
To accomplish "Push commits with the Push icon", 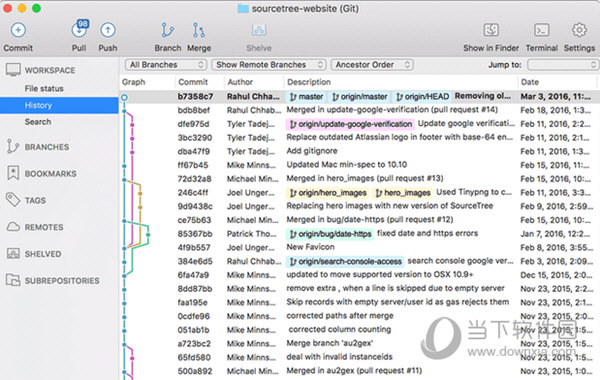I will click(108, 30).
